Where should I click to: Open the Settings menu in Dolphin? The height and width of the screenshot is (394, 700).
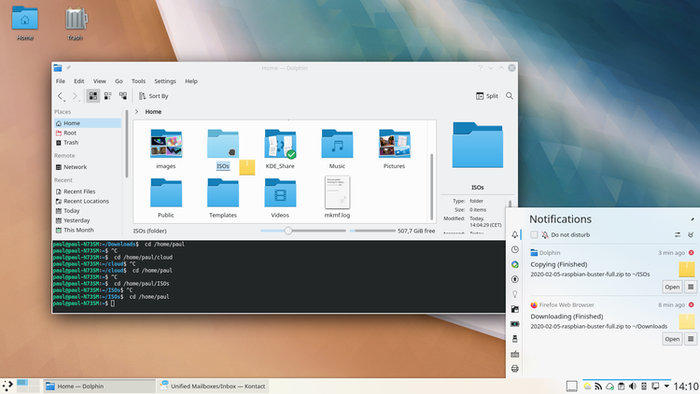coord(165,81)
